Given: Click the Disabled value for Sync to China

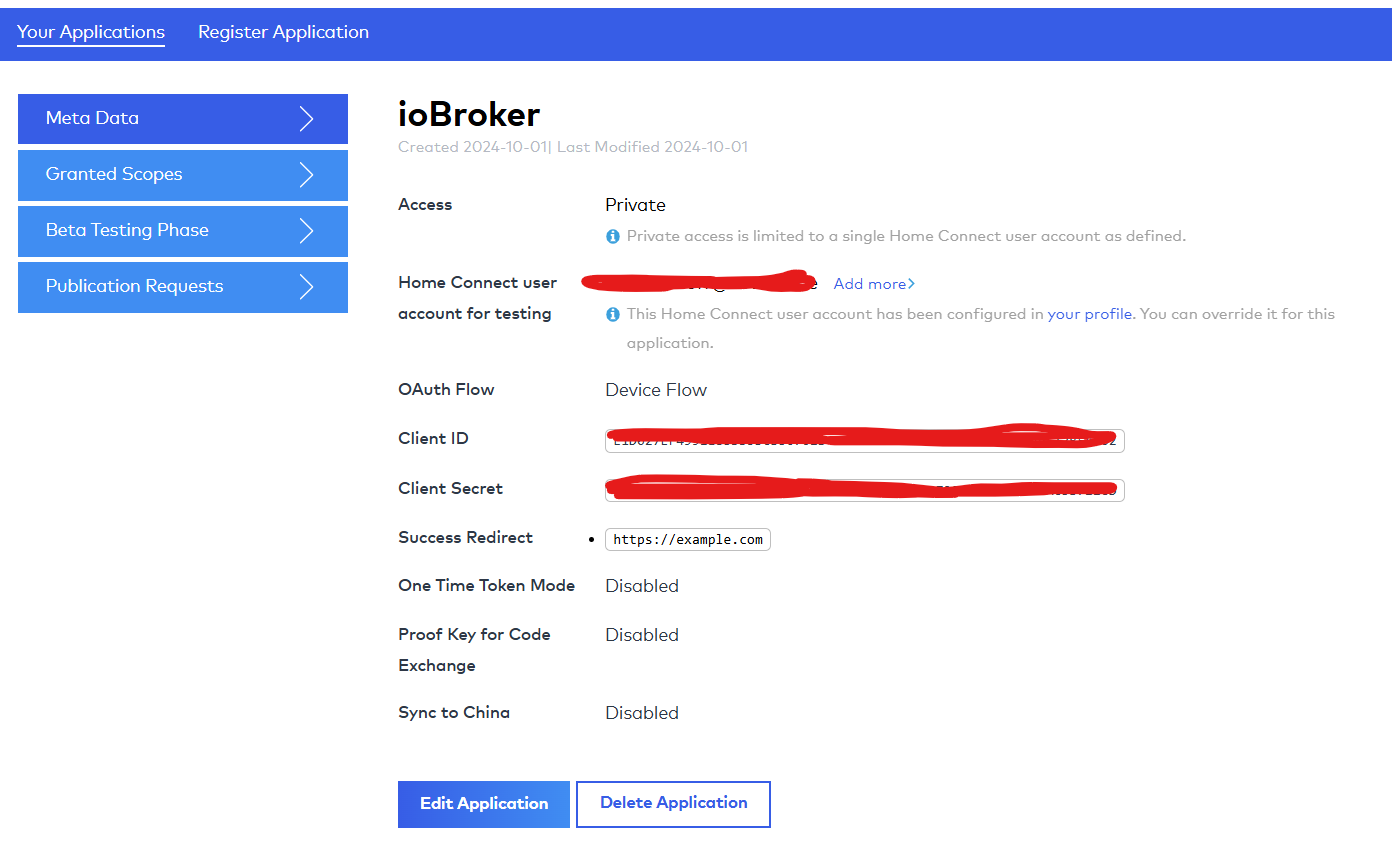Looking at the screenshot, I should [x=642, y=713].
